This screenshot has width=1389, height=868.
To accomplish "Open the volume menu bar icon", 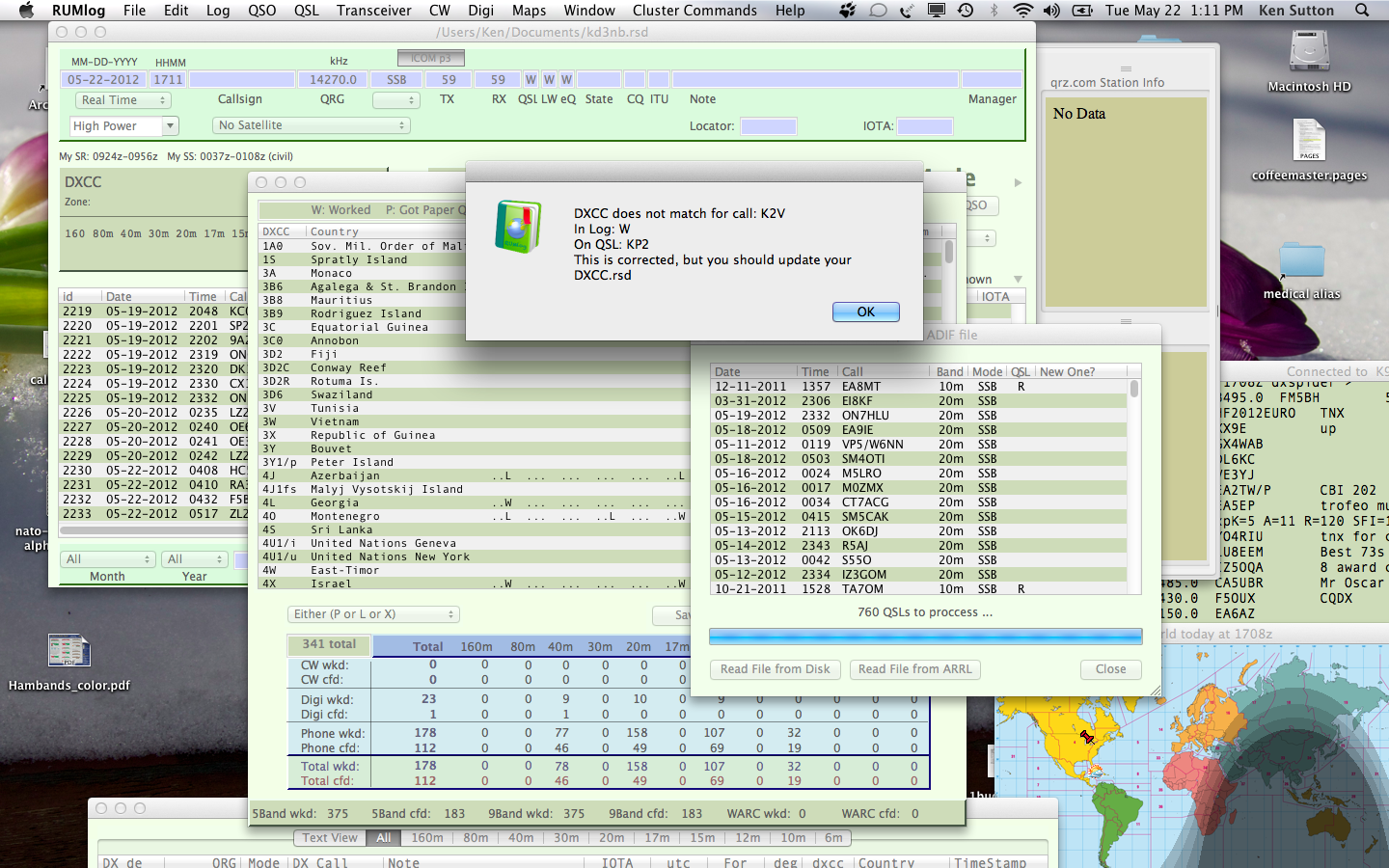I will coord(1051,10).
